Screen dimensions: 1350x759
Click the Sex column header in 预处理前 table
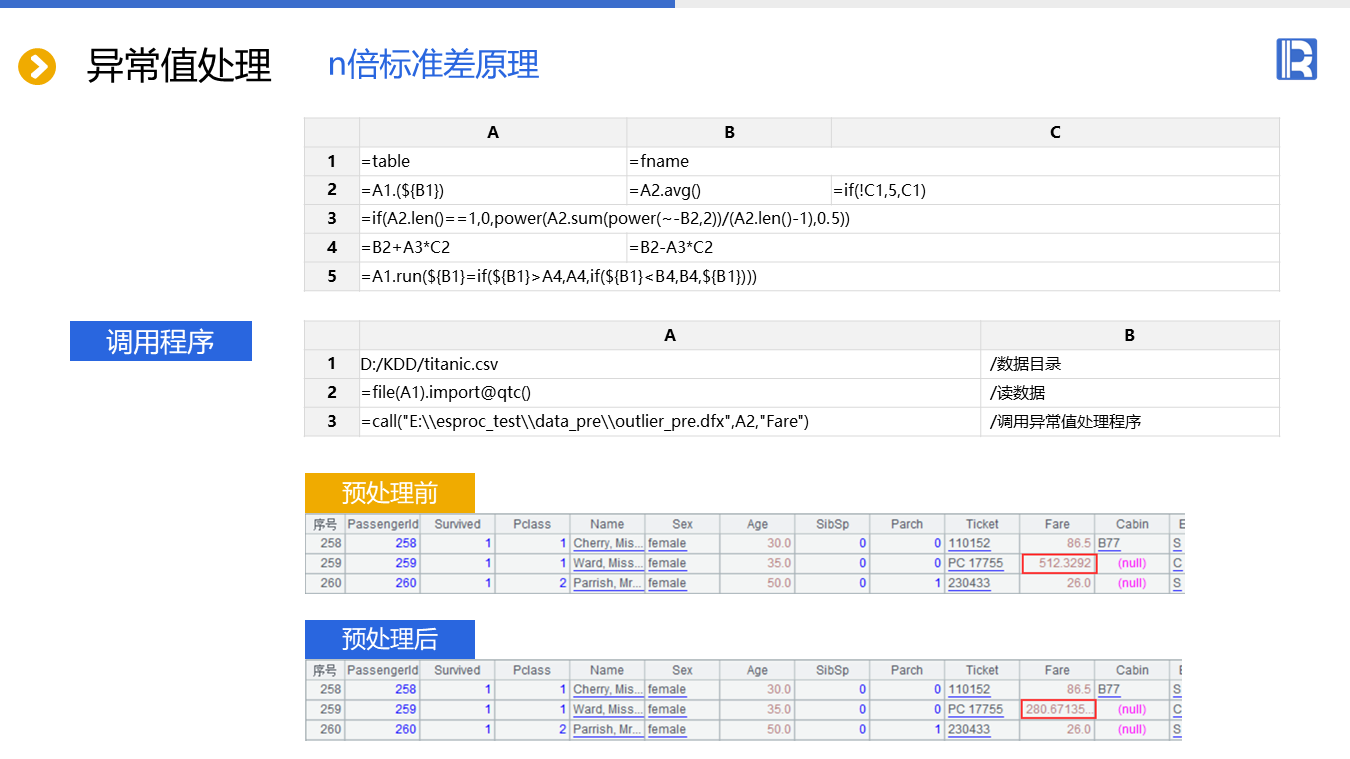coord(682,524)
